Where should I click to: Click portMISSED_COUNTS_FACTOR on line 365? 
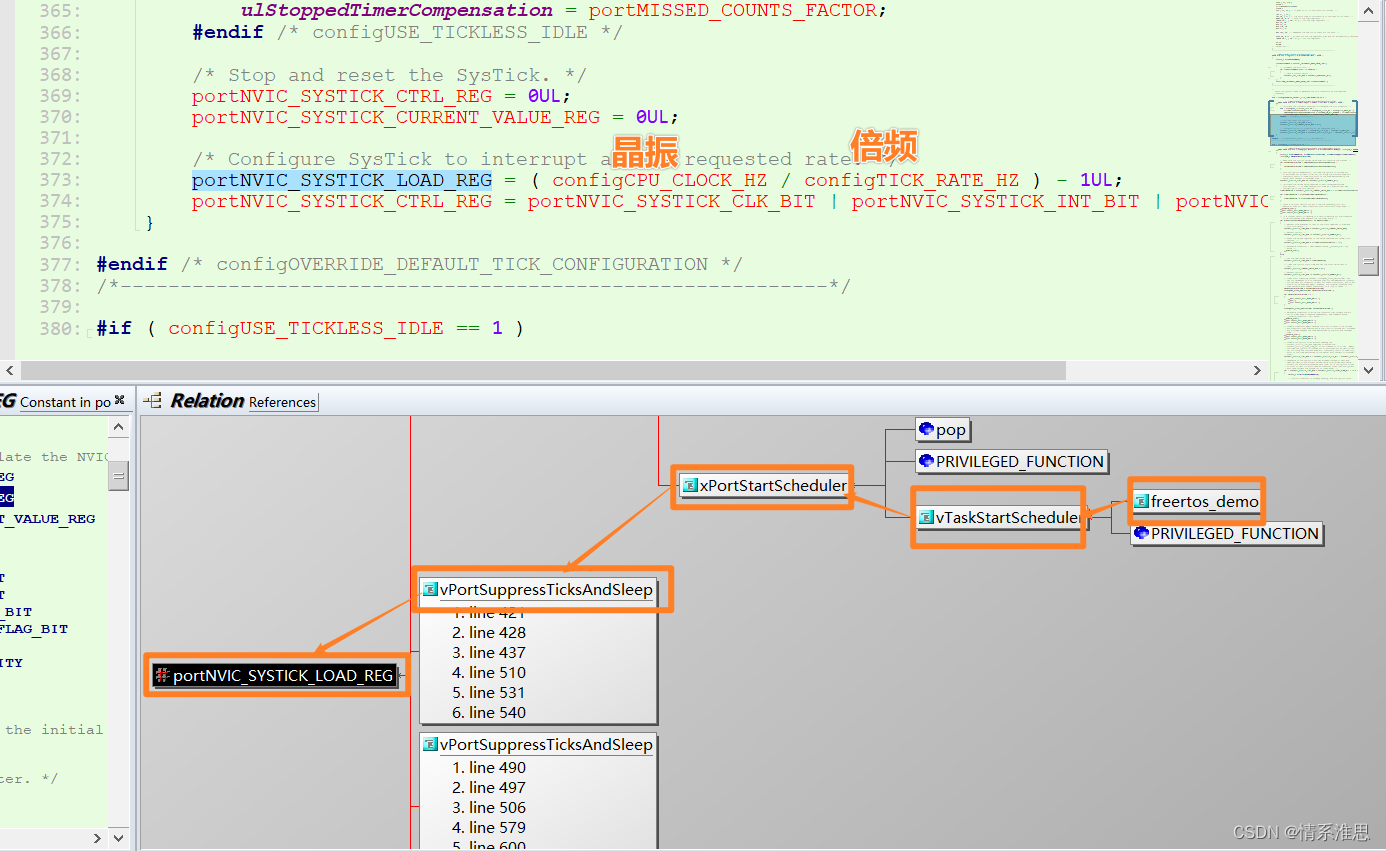tap(732, 11)
